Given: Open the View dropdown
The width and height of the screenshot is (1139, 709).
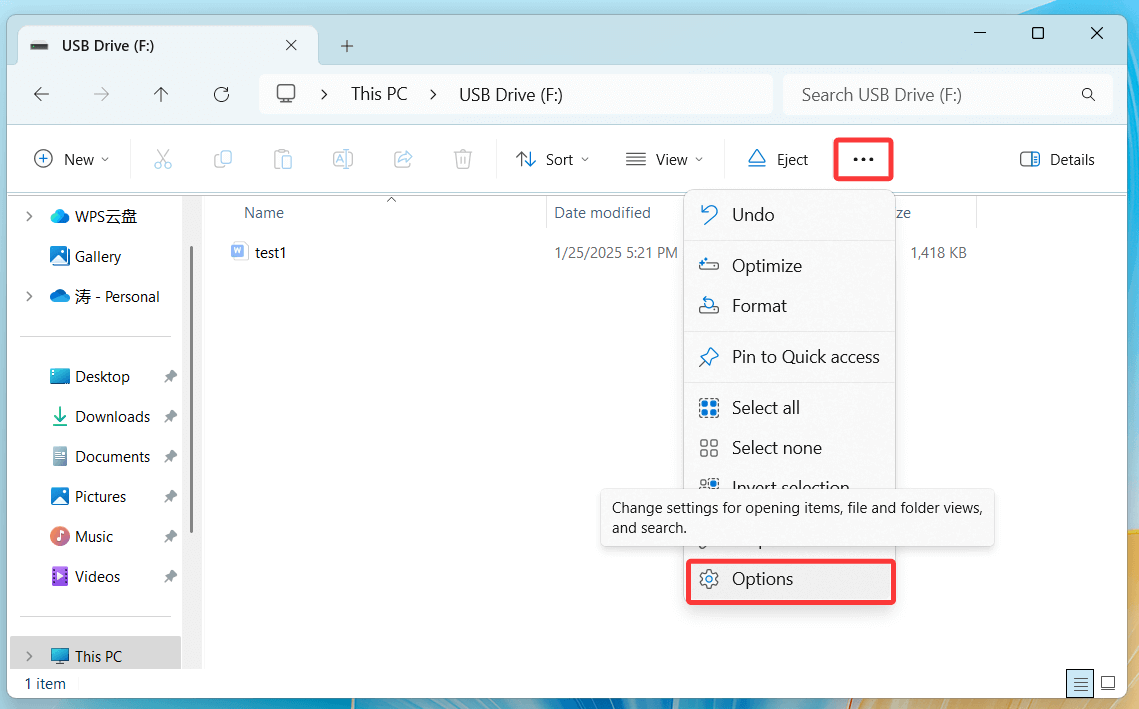Looking at the screenshot, I should 664,158.
